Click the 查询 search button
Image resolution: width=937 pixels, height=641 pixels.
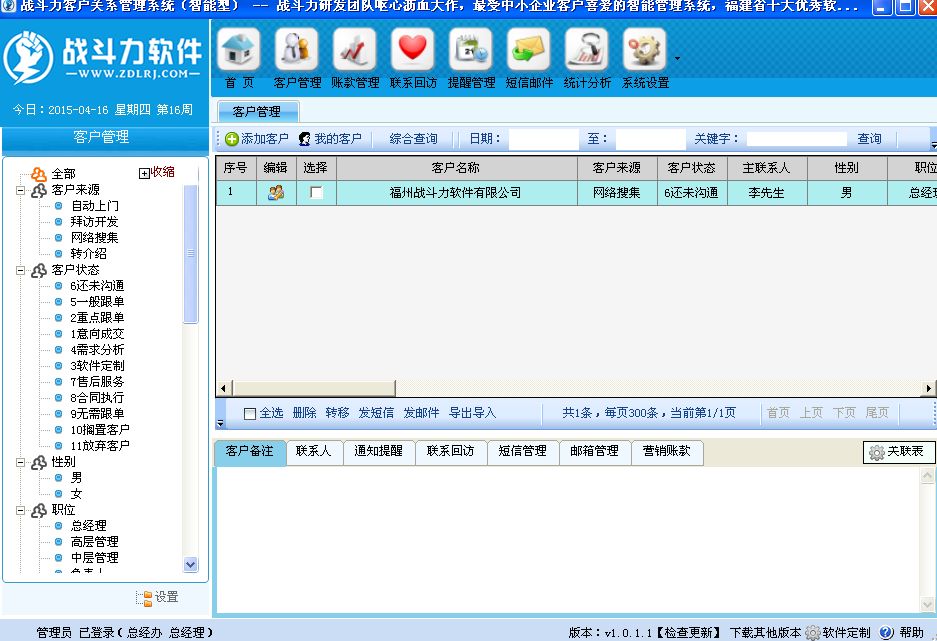869,139
